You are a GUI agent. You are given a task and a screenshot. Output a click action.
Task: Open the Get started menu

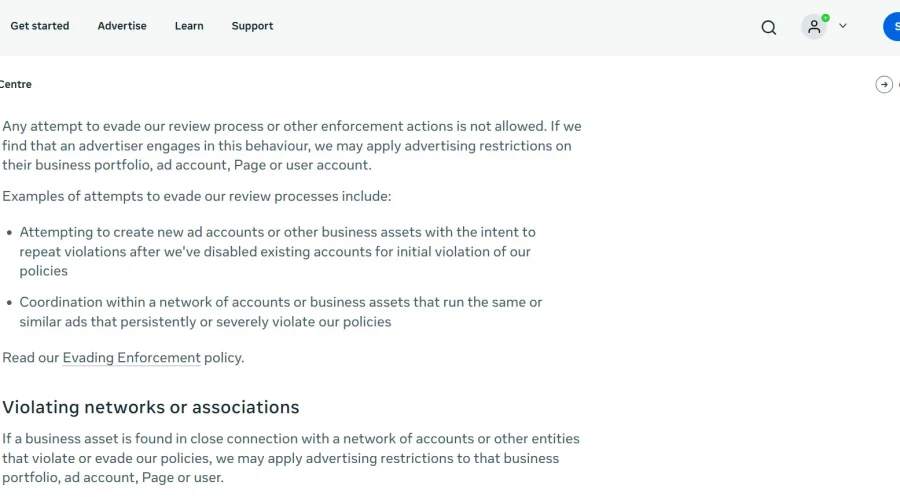(40, 26)
